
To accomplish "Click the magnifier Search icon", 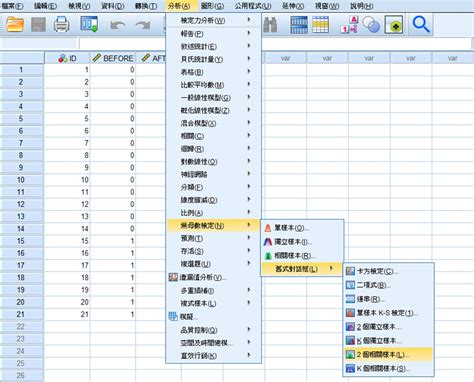I will pos(421,25).
